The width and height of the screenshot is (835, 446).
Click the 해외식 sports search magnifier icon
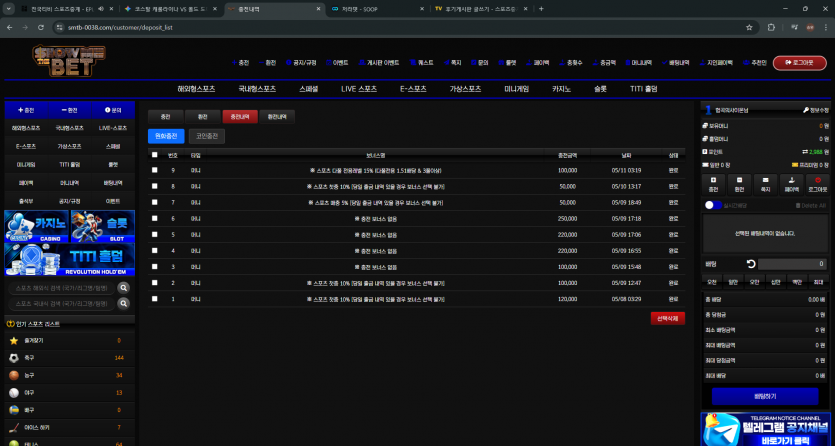124,288
